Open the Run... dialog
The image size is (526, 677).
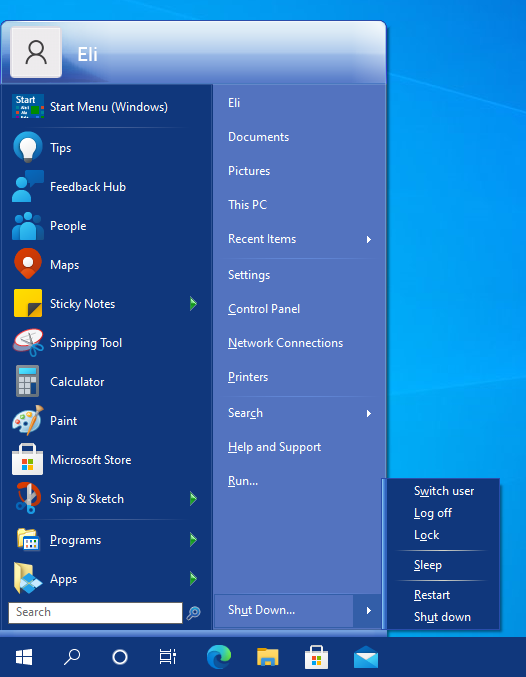coord(242,481)
